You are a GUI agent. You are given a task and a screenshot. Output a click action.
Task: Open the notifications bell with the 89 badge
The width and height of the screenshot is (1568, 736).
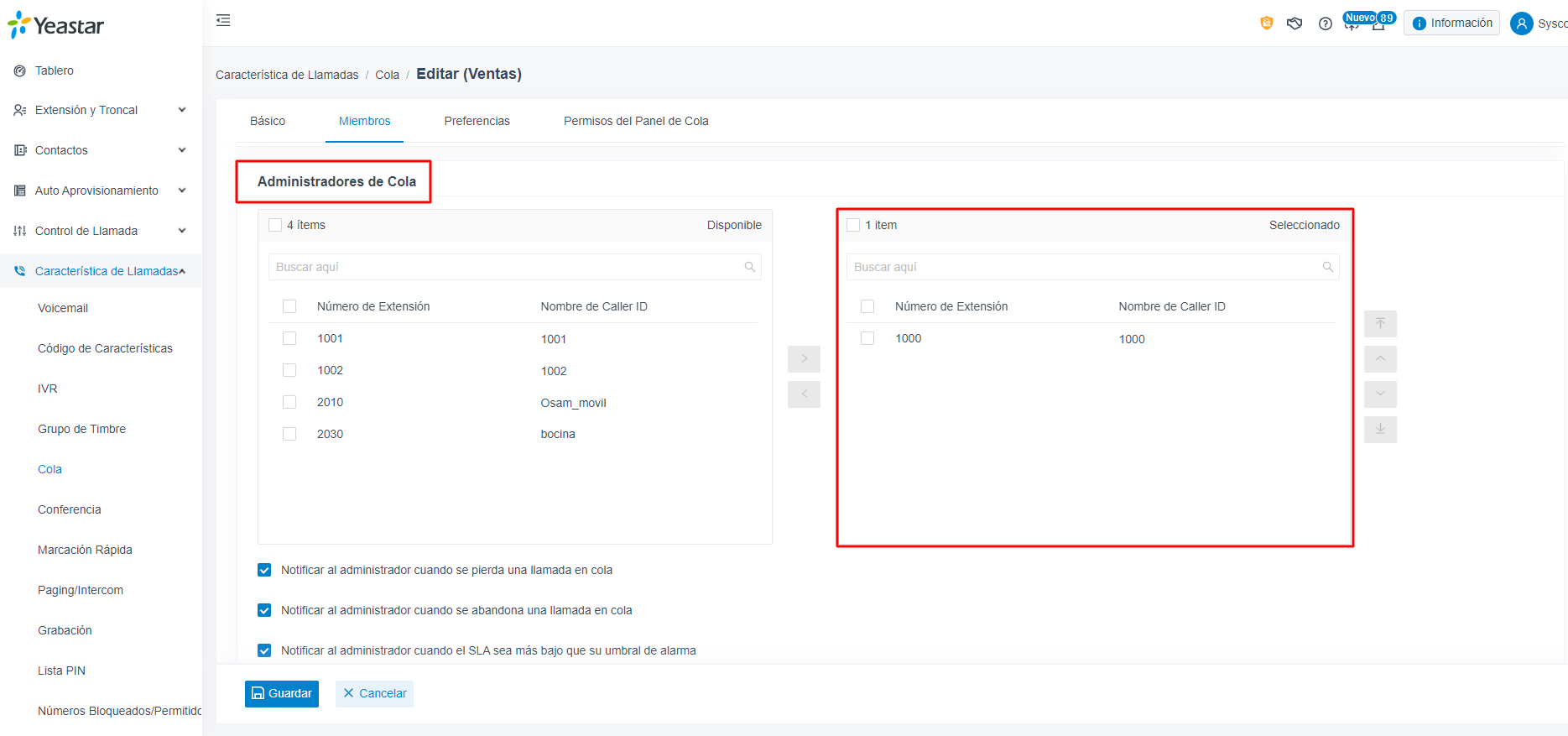pyautogui.click(x=1378, y=23)
